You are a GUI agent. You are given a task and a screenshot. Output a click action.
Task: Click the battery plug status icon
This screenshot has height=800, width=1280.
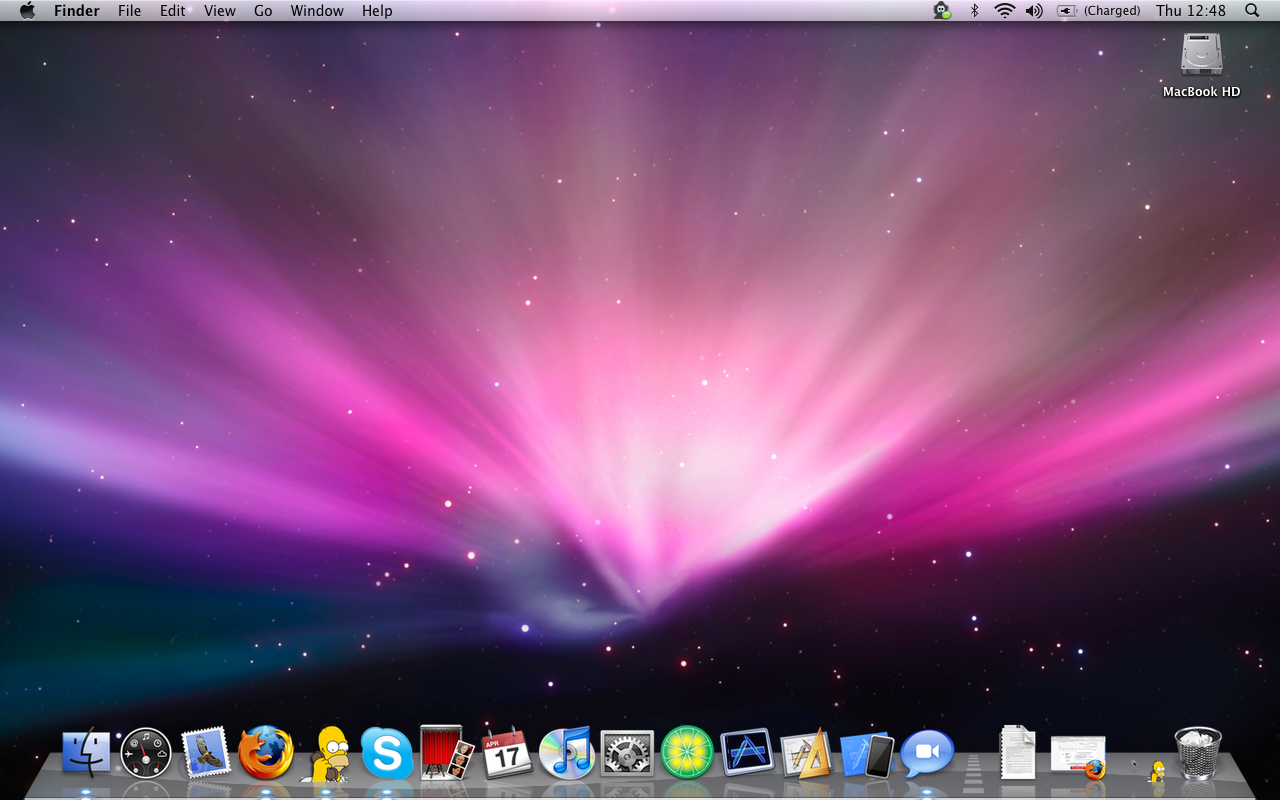click(1067, 11)
